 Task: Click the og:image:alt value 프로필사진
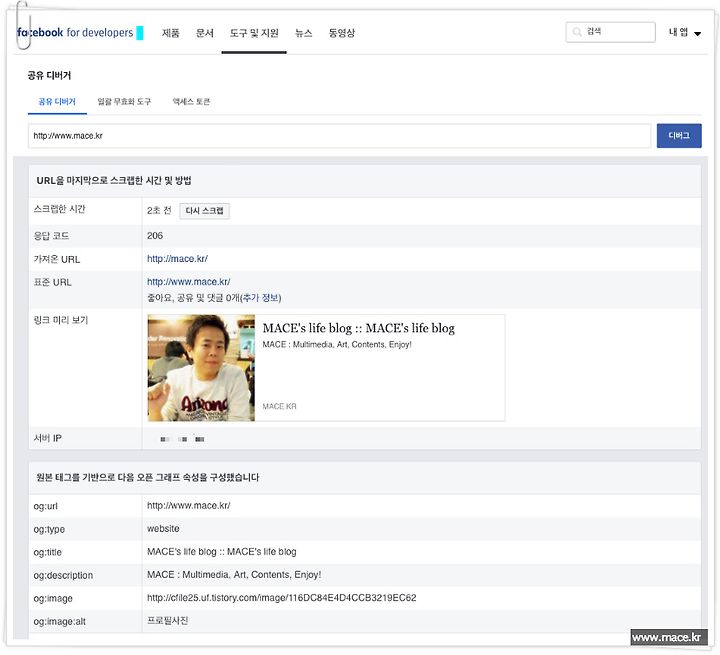168,621
